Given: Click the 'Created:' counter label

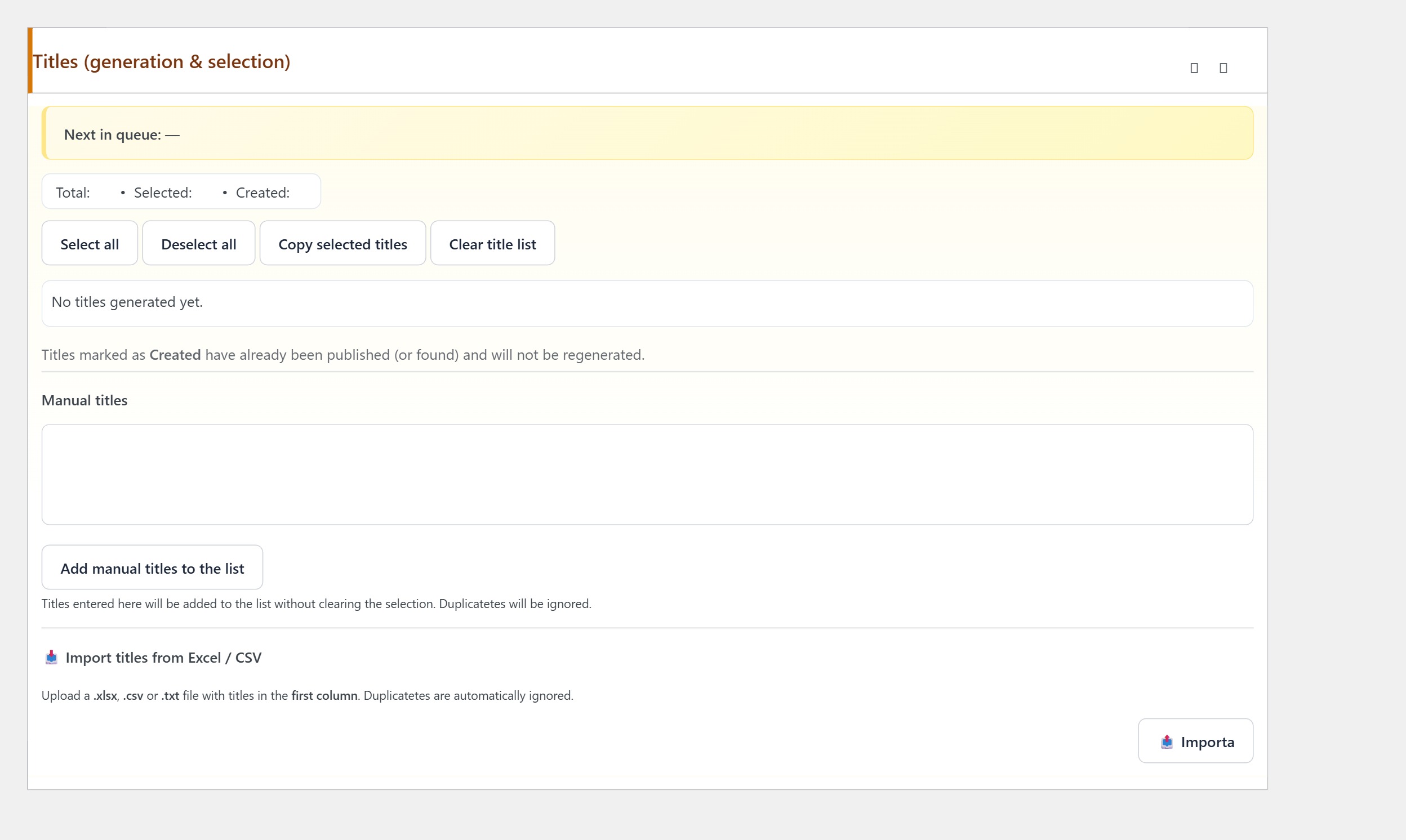Looking at the screenshot, I should pyautogui.click(x=262, y=193).
